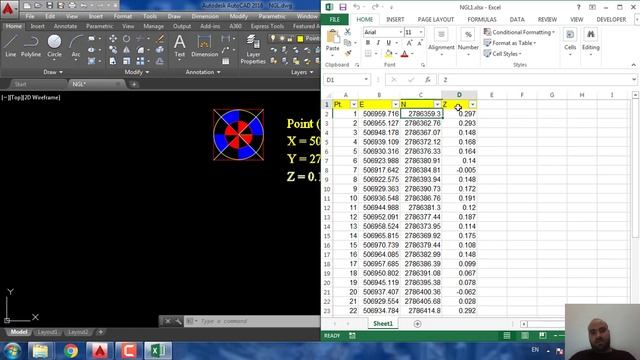Open the Modify menu in AutoCAD menu bar
The image size is (640, 360).
tap(238, 16)
